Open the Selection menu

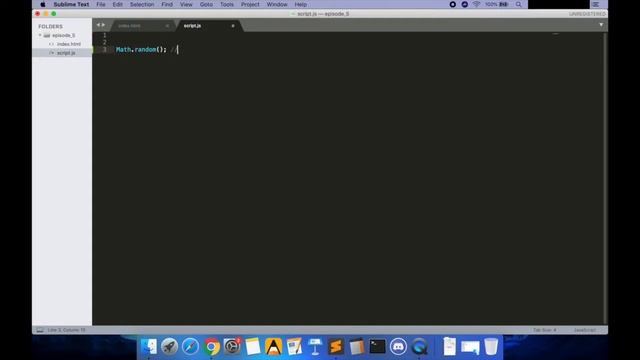pos(142,4)
